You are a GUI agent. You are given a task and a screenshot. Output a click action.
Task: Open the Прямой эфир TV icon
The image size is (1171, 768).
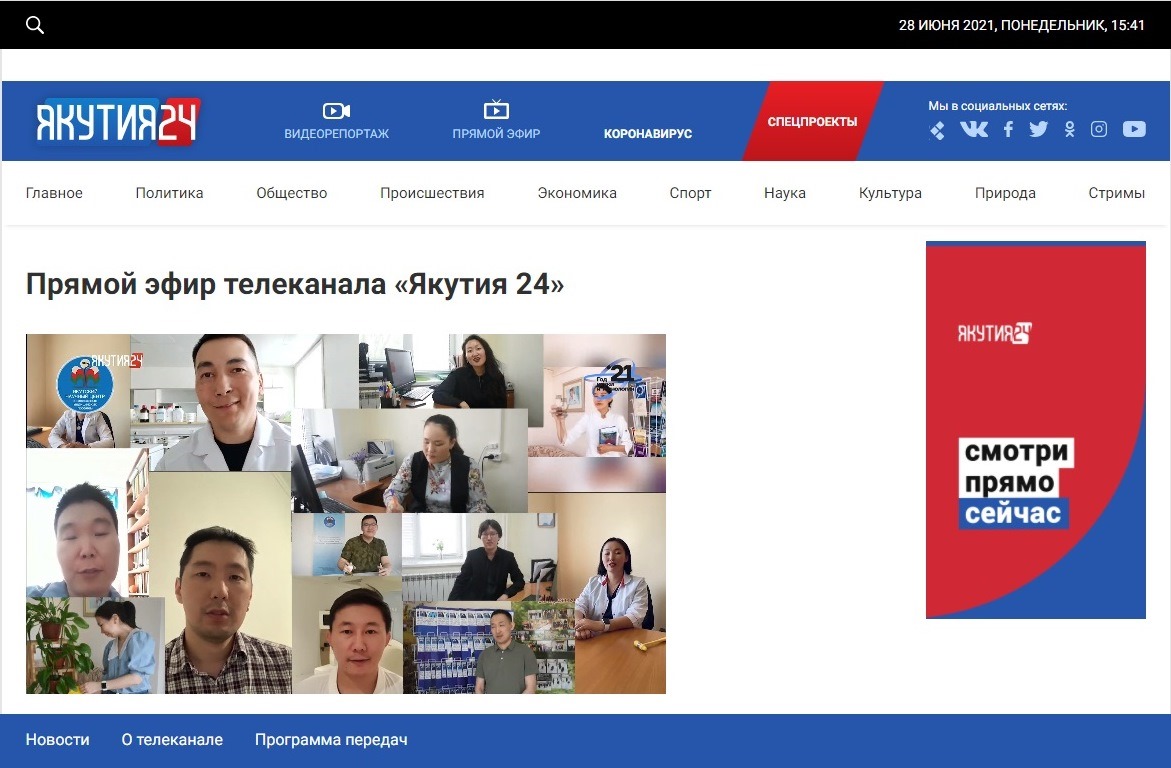[496, 110]
